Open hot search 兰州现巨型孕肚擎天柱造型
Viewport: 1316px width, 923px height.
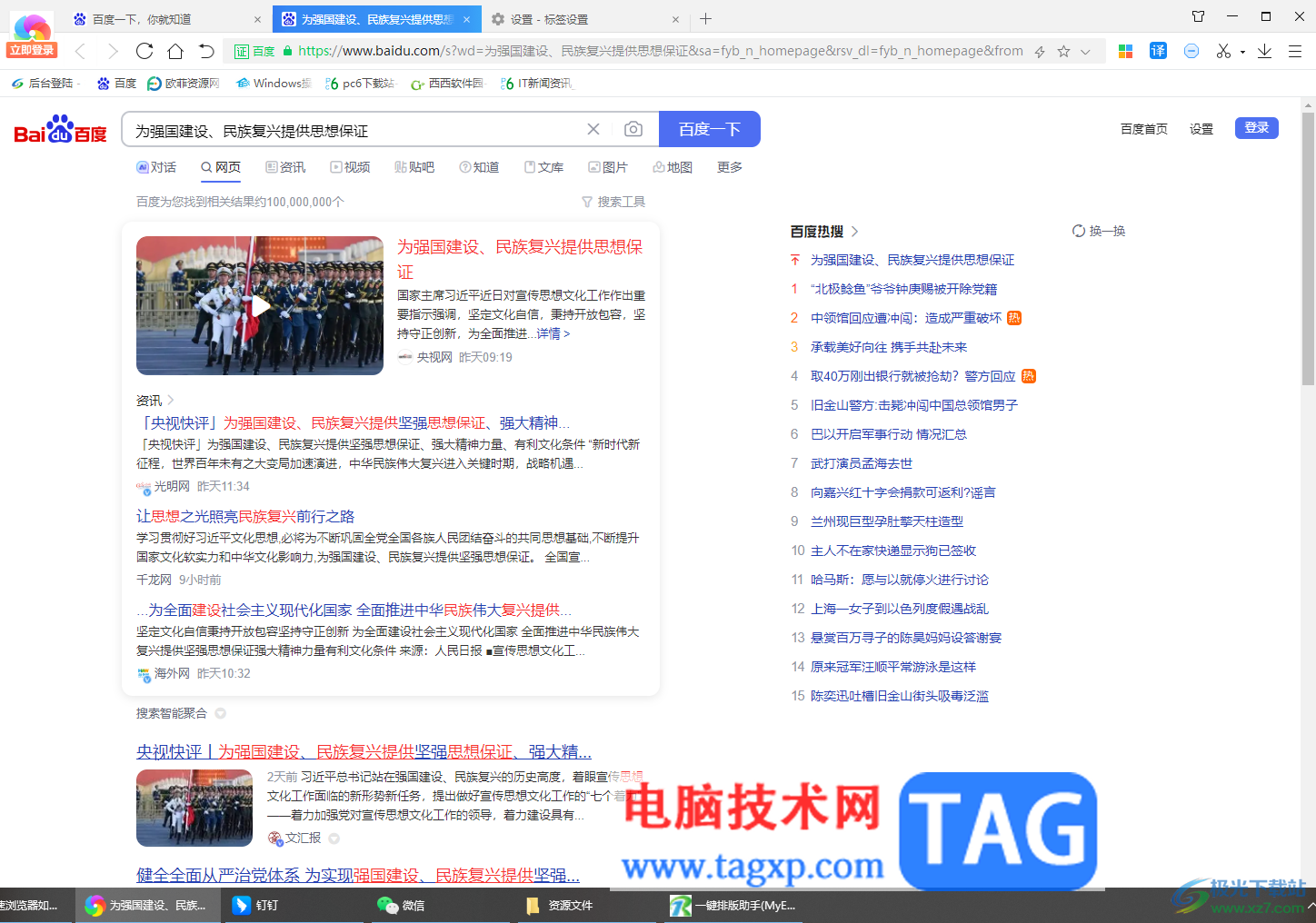887,521
